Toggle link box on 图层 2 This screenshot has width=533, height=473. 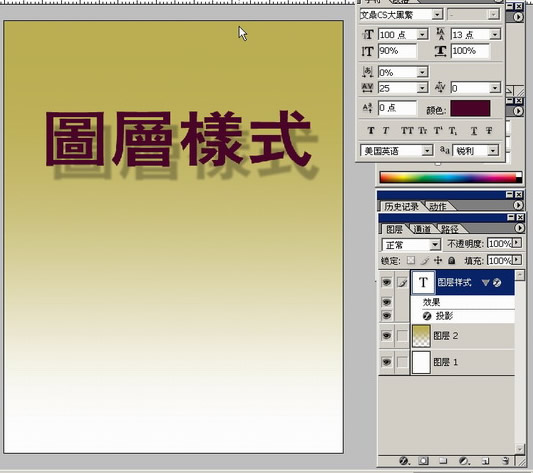pos(402,336)
